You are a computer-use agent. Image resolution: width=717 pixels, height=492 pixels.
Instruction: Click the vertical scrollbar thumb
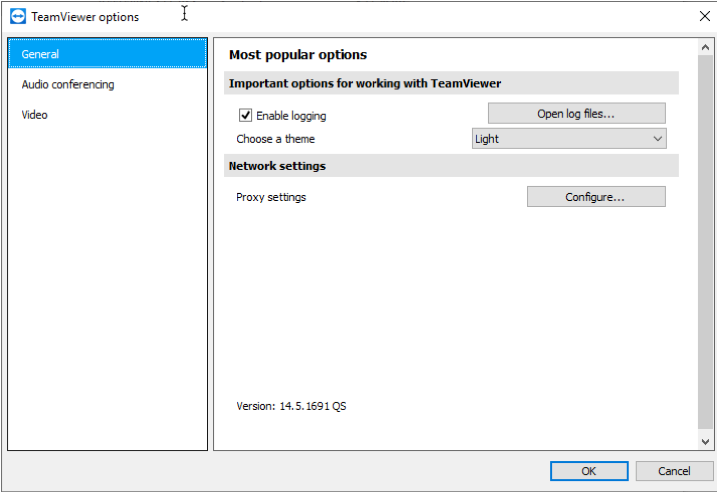click(x=705, y=241)
